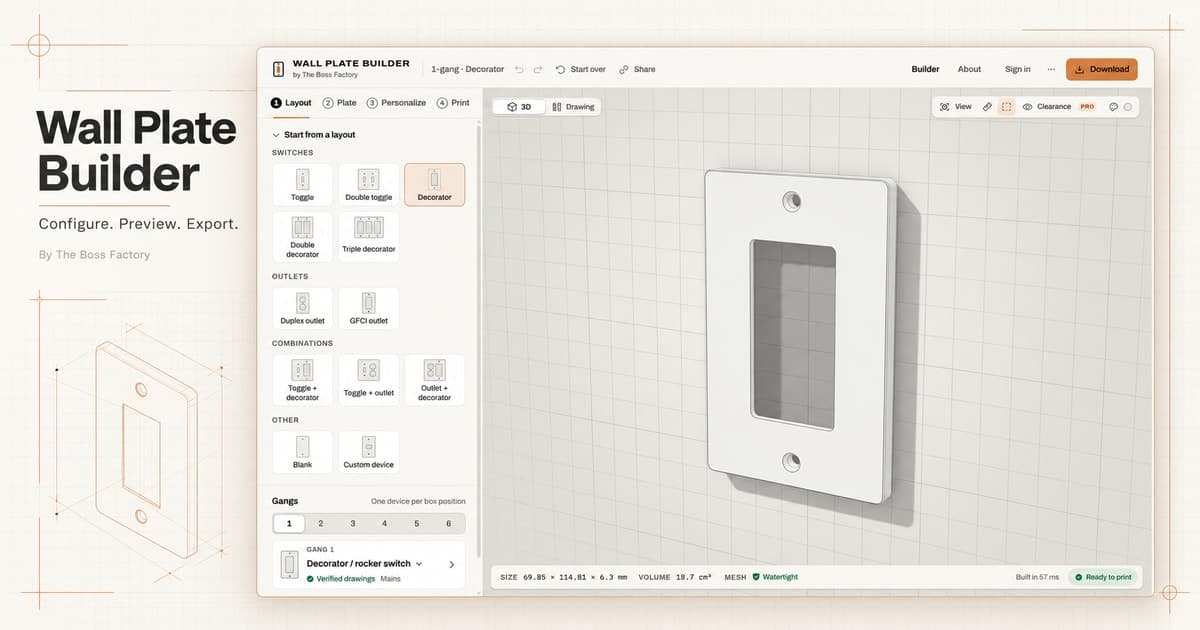Click the Watertight shield icon
Screen dimensions: 1200x630
[x=756, y=577]
